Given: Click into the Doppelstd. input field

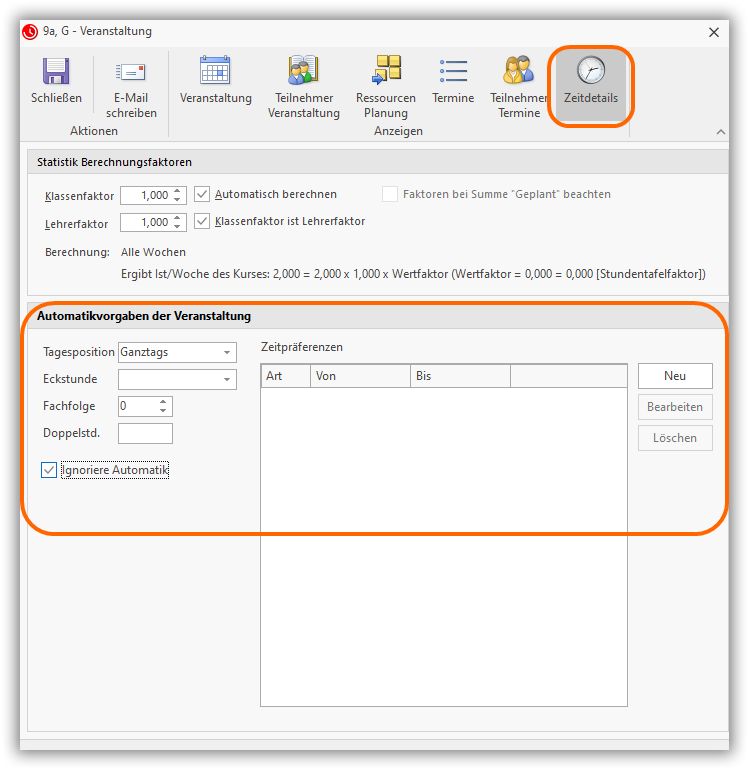Looking at the screenshot, I should [x=145, y=433].
